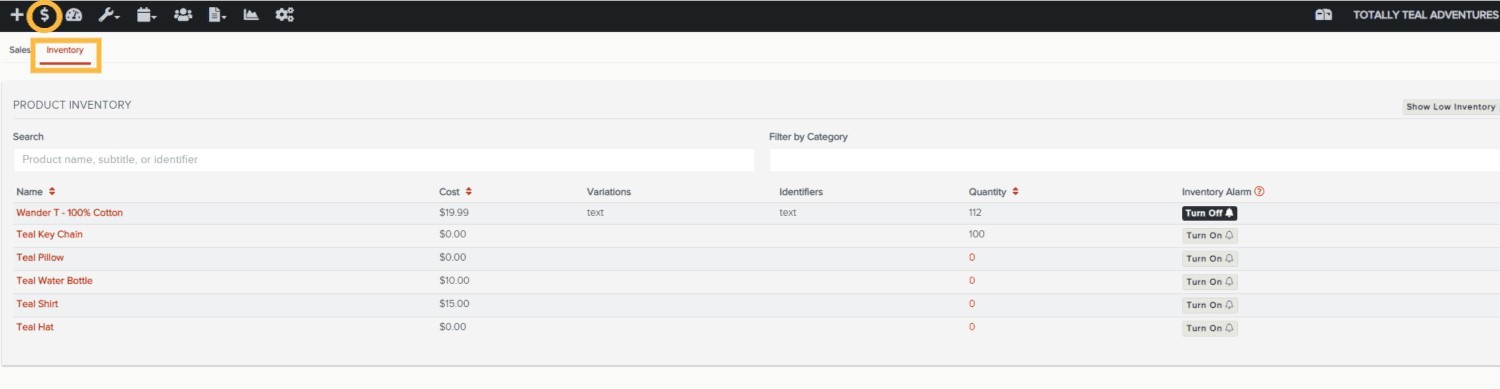1500x389 pixels.
Task: Click the plus add-new icon
Action: (x=17, y=15)
